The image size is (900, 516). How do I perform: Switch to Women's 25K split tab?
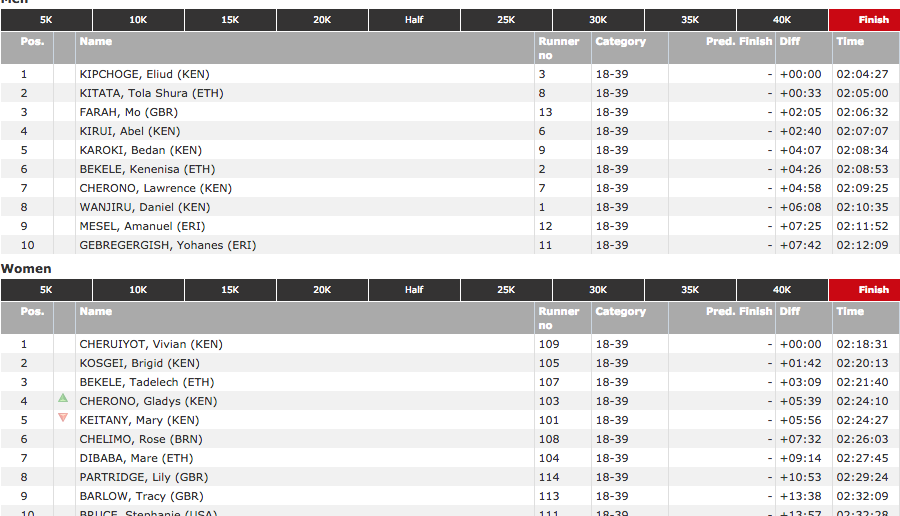(506, 290)
